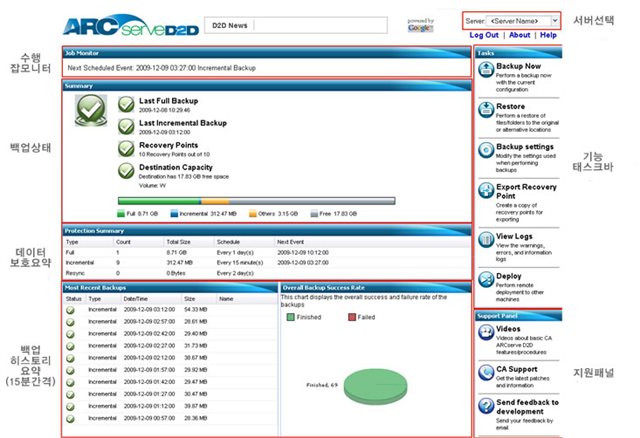Click Send feedback to development link
This screenshot has width=640, height=438.
(x=527, y=407)
